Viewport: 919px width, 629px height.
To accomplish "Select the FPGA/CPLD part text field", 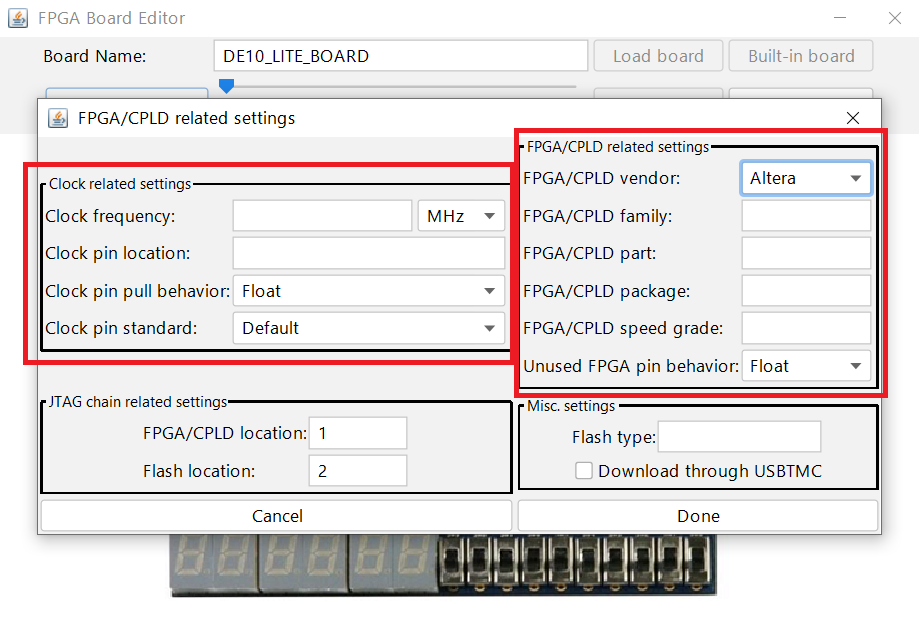I will 805,253.
